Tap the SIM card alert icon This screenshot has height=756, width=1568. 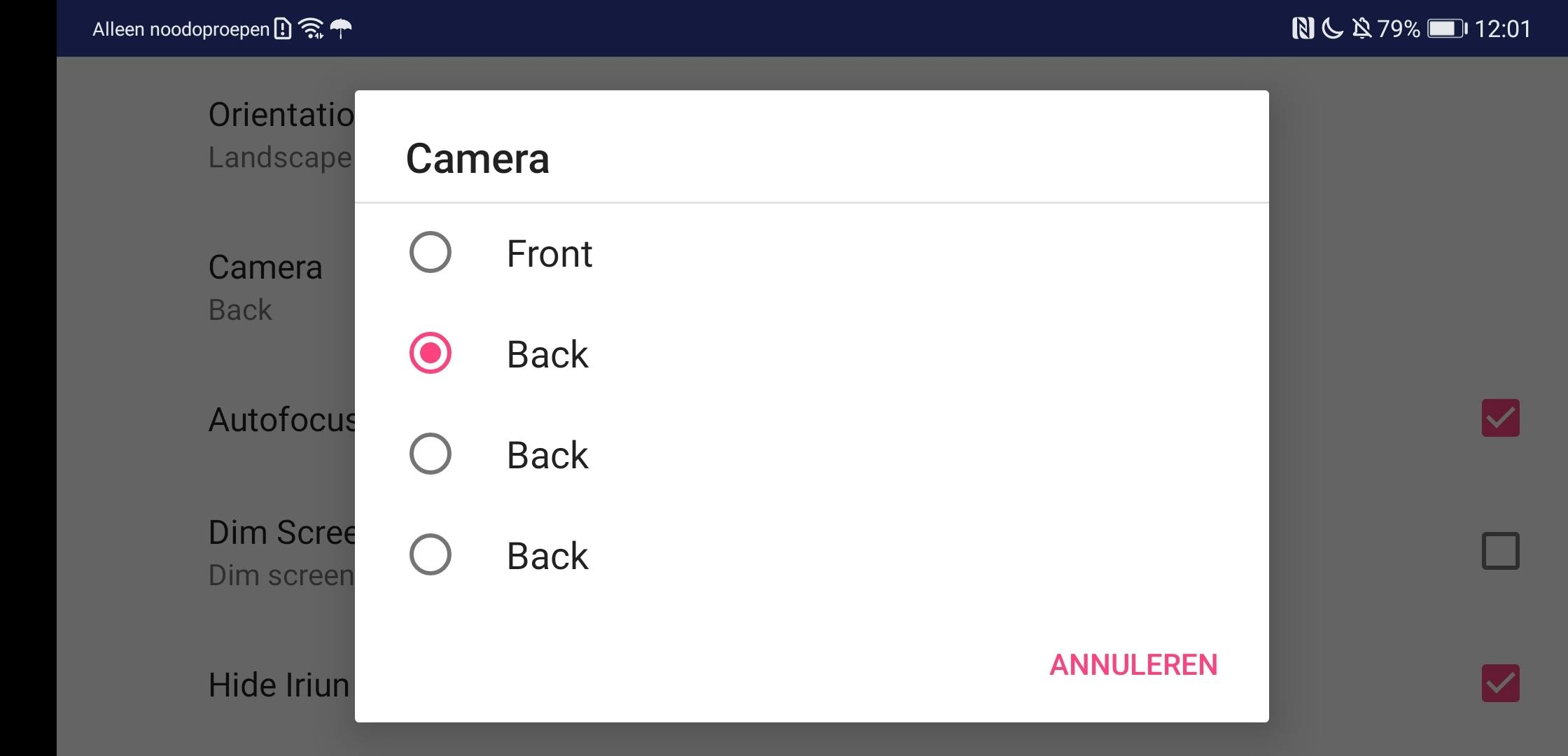(283, 29)
